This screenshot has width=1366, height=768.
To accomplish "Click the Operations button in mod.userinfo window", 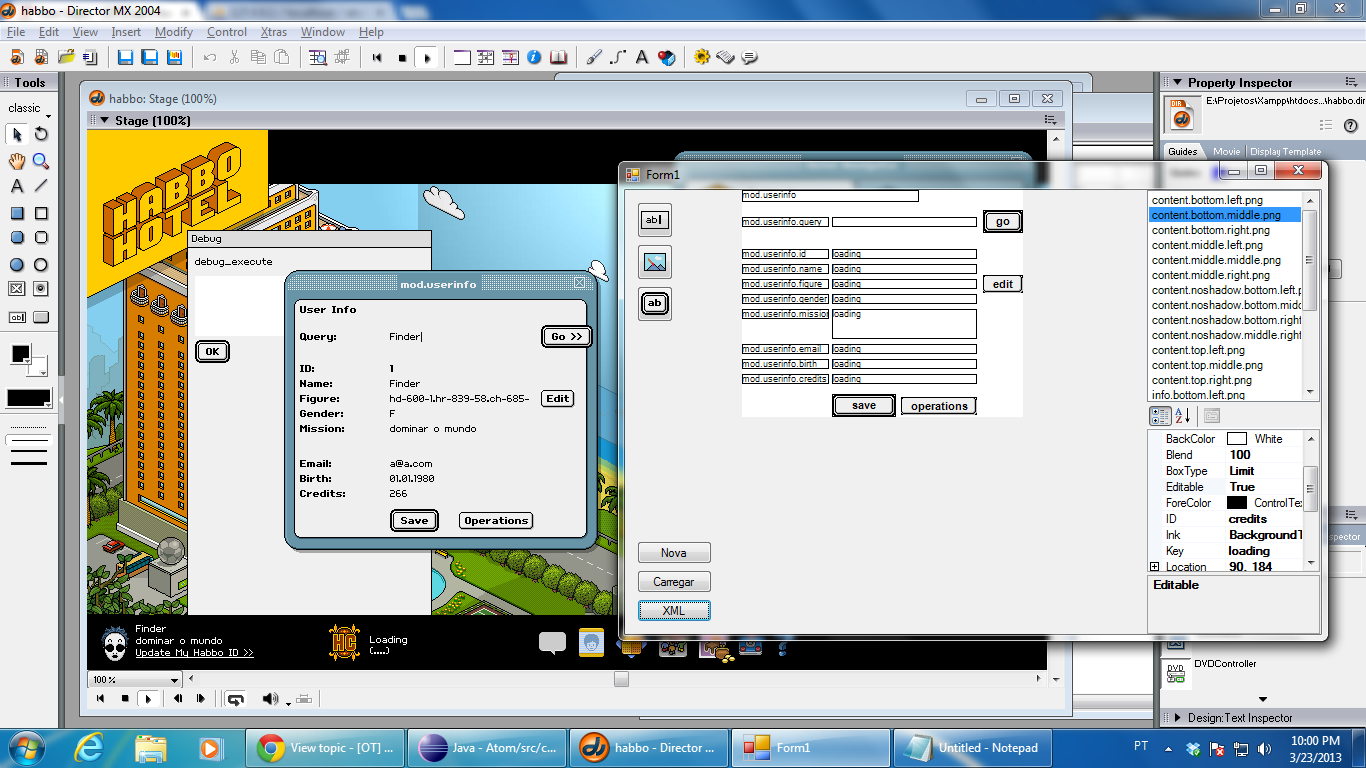I will 496,520.
